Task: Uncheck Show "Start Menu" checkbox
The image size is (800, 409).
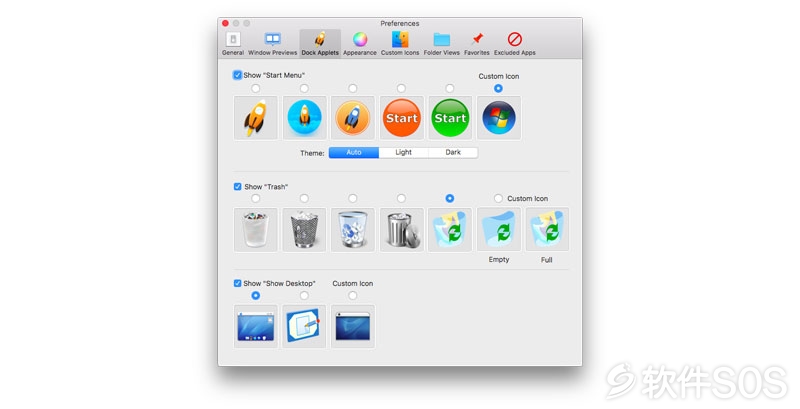Action: point(237,75)
